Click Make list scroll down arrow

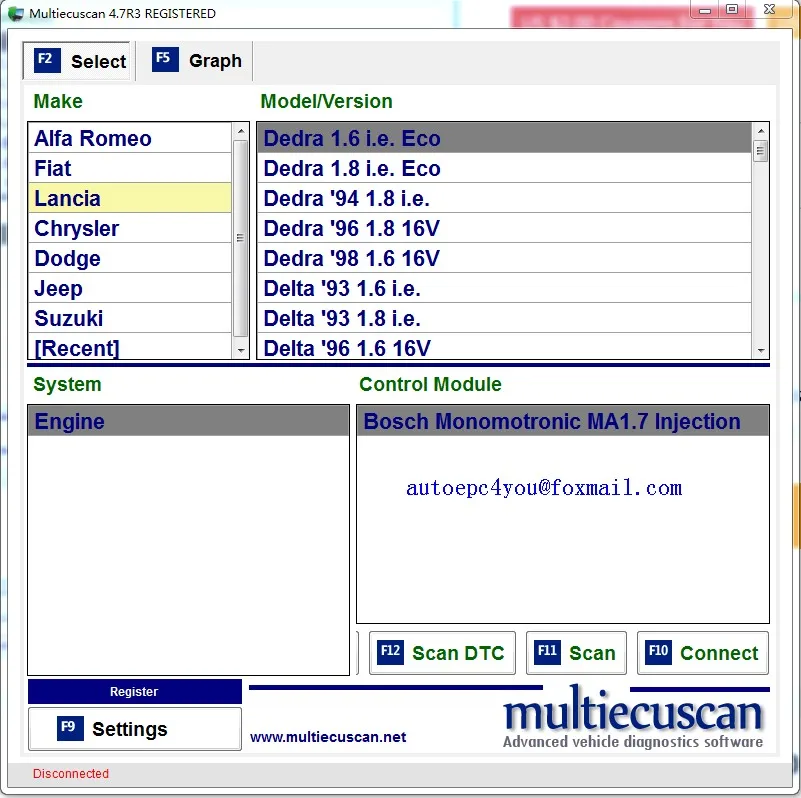[x=241, y=351]
